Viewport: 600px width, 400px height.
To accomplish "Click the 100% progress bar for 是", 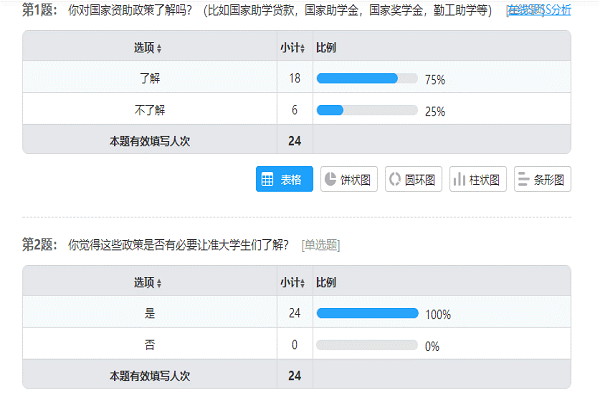I will (366, 314).
